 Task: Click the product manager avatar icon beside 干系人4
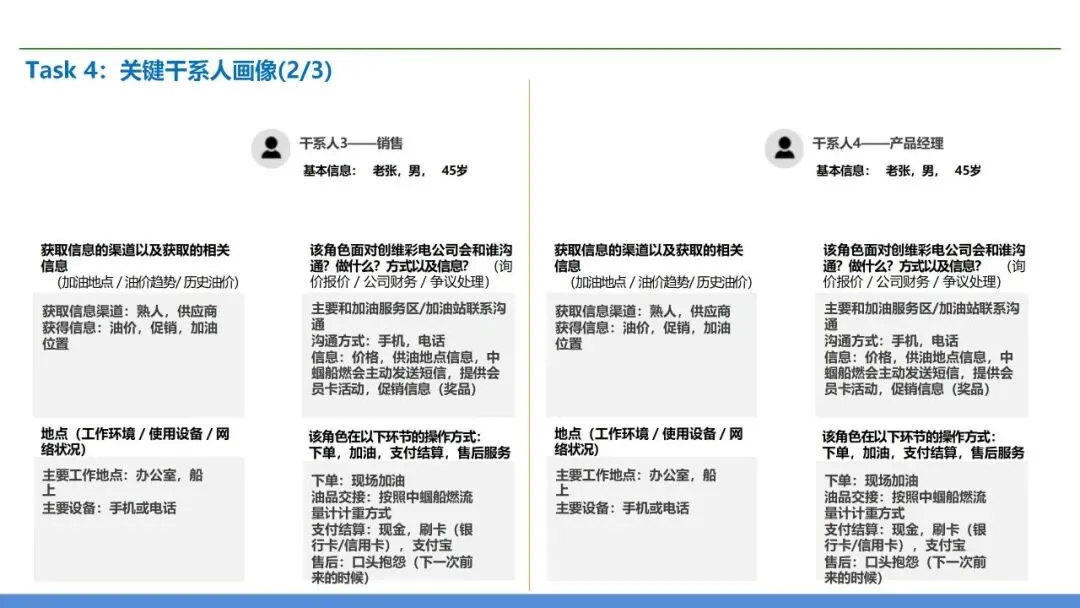784,149
